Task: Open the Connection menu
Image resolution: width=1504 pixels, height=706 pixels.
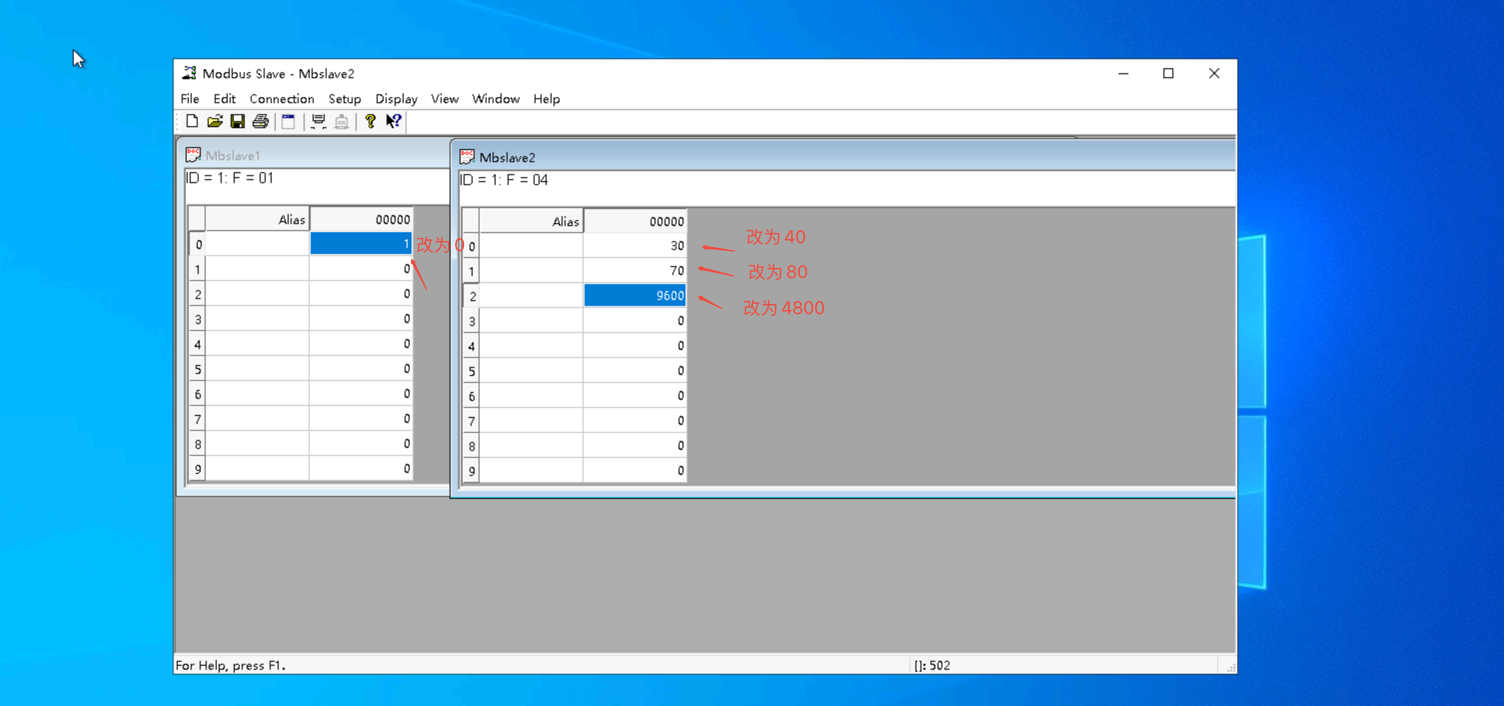Action: 282,99
